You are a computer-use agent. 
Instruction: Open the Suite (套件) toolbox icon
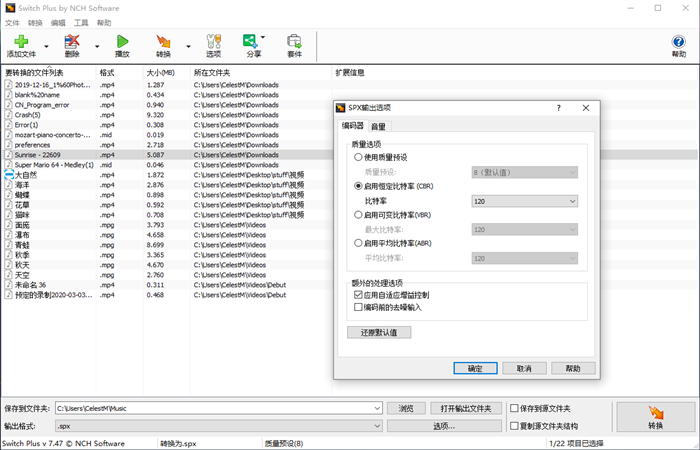[294, 42]
